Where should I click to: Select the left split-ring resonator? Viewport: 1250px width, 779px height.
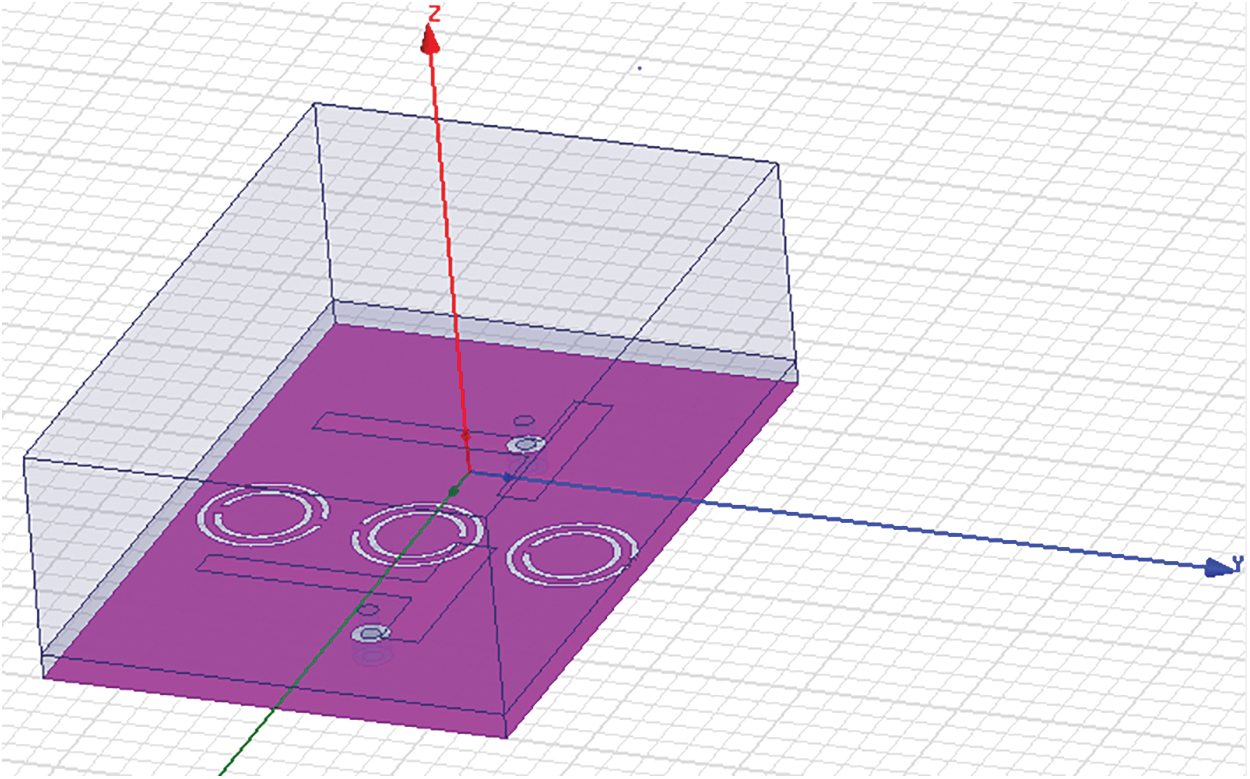pyautogui.click(x=262, y=517)
